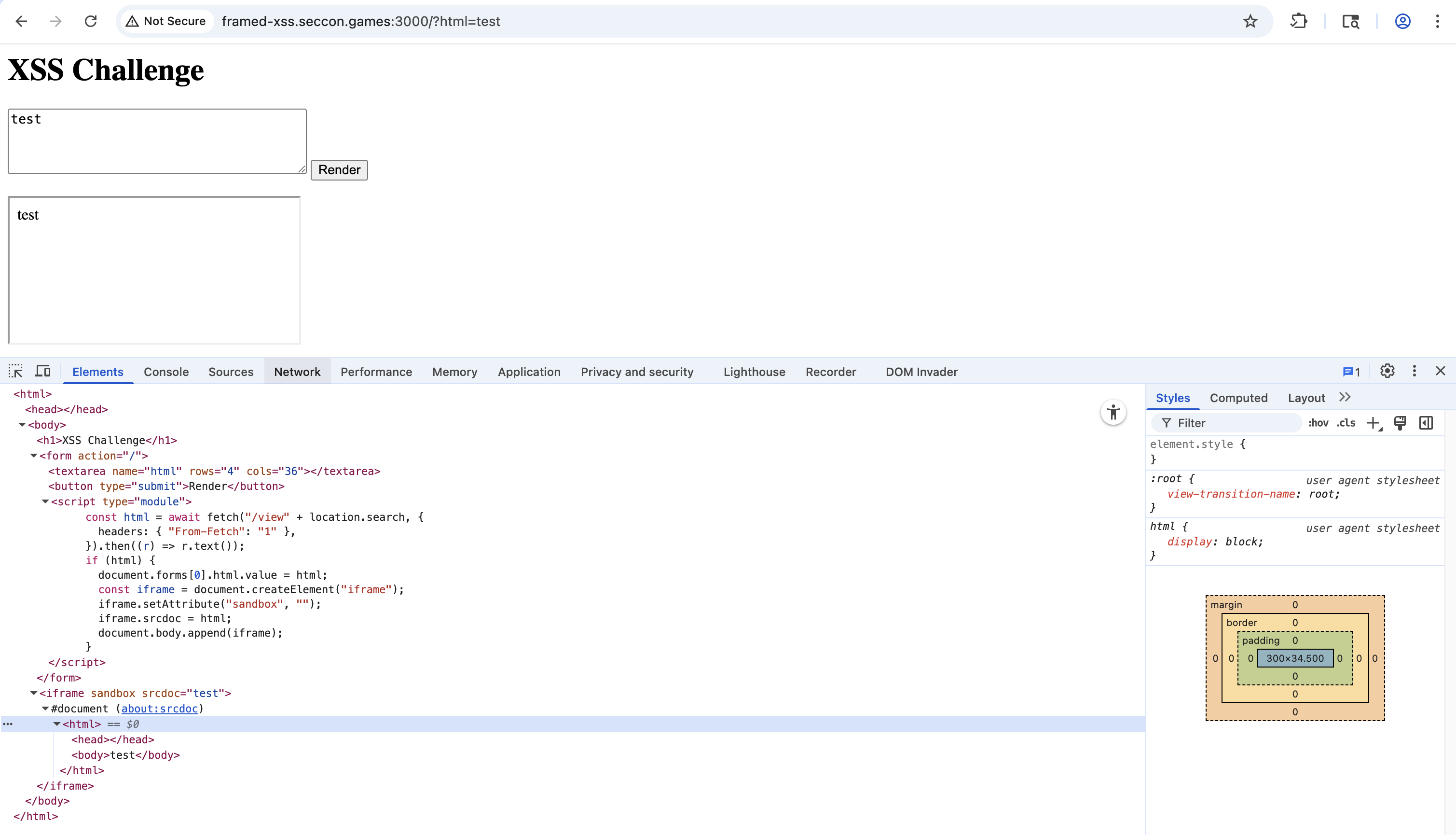Show more style pane tabs
1456x835 pixels.
(1345, 397)
